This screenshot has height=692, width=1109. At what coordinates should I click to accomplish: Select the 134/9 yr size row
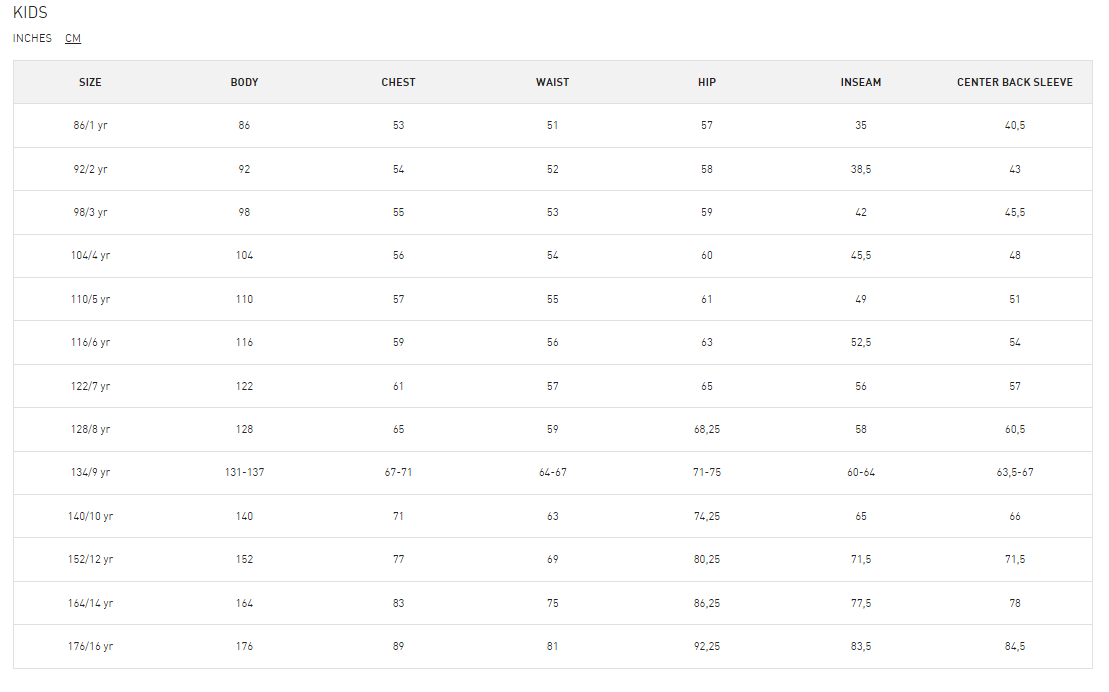553,473
